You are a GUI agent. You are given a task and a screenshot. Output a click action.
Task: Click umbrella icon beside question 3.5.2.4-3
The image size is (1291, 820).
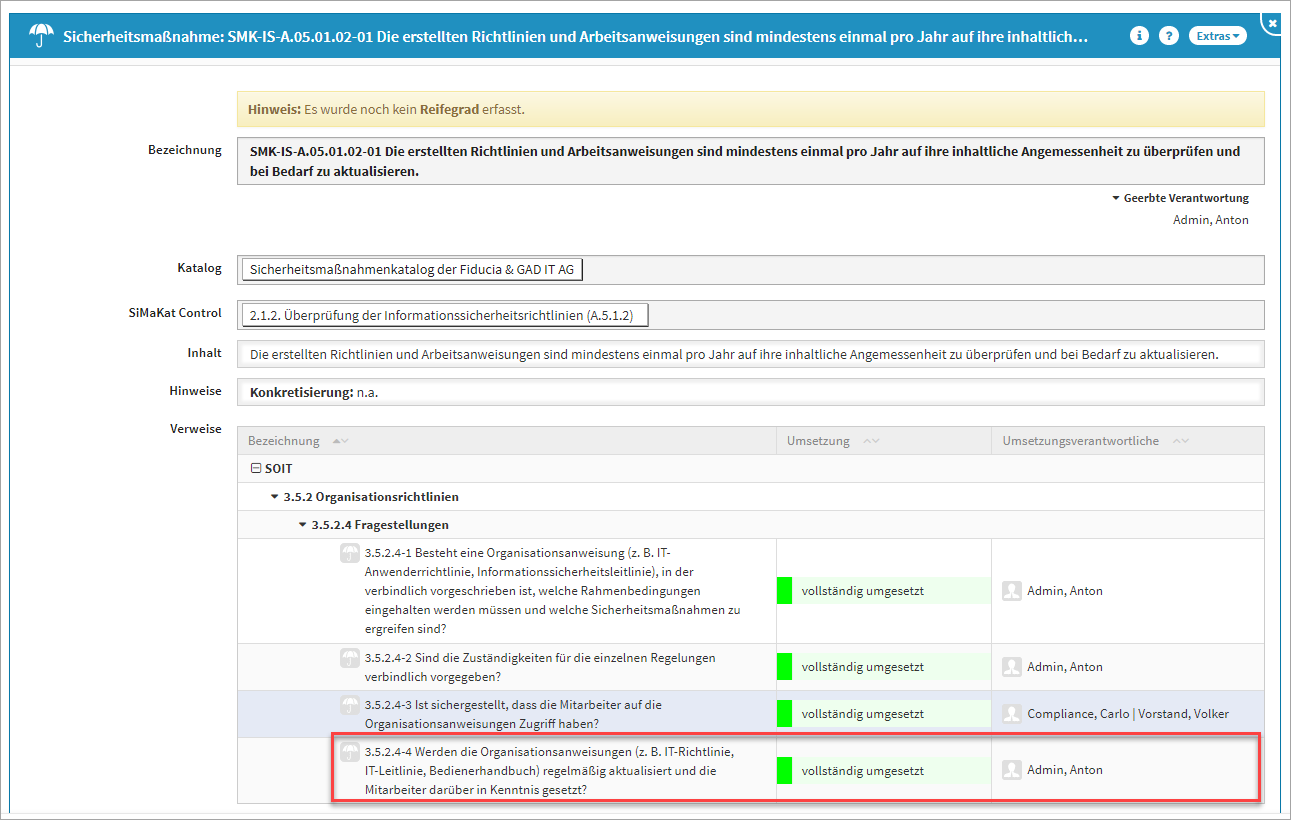coord(350,705)
